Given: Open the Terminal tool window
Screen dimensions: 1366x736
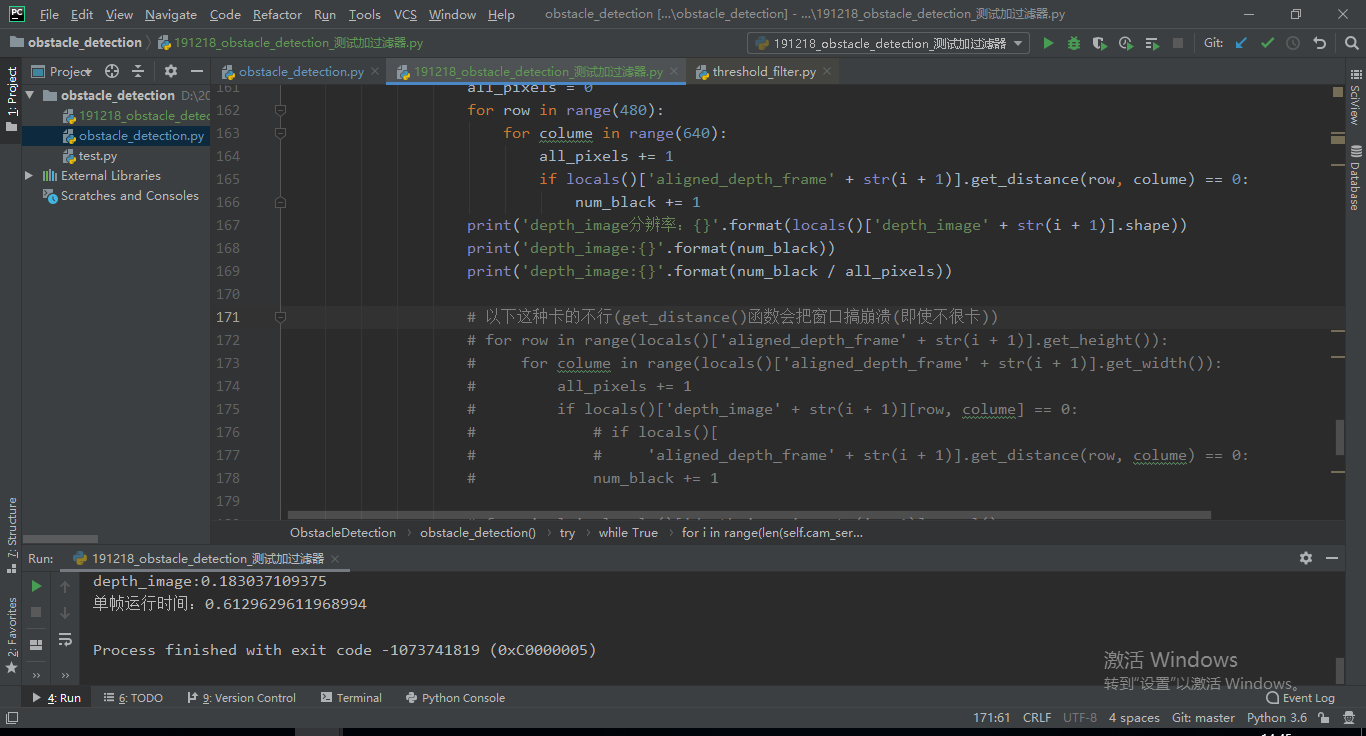Looking at the screenshot, I should tap(351, 697).
